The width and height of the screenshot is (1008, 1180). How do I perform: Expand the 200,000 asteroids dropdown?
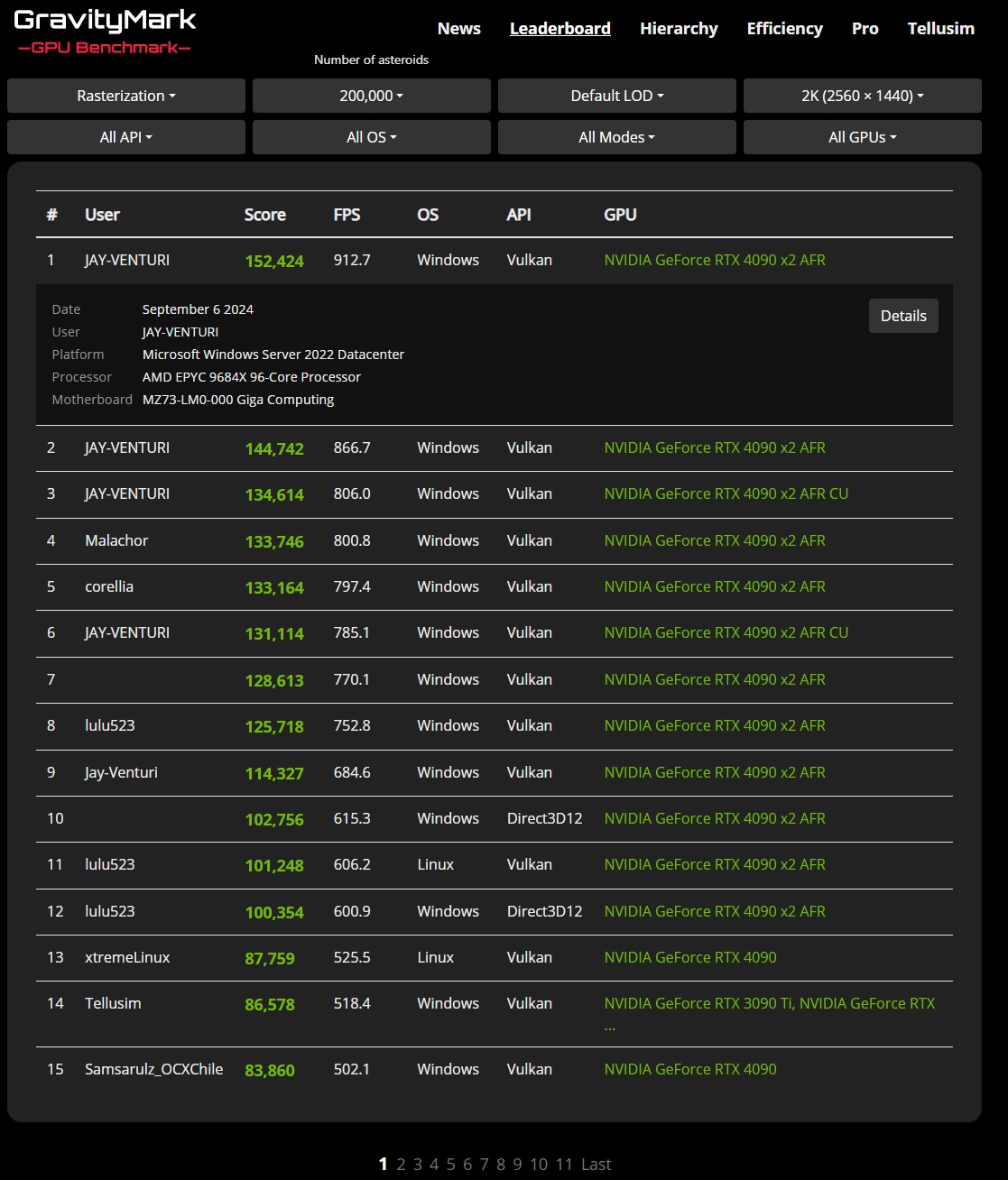(371, 96)
